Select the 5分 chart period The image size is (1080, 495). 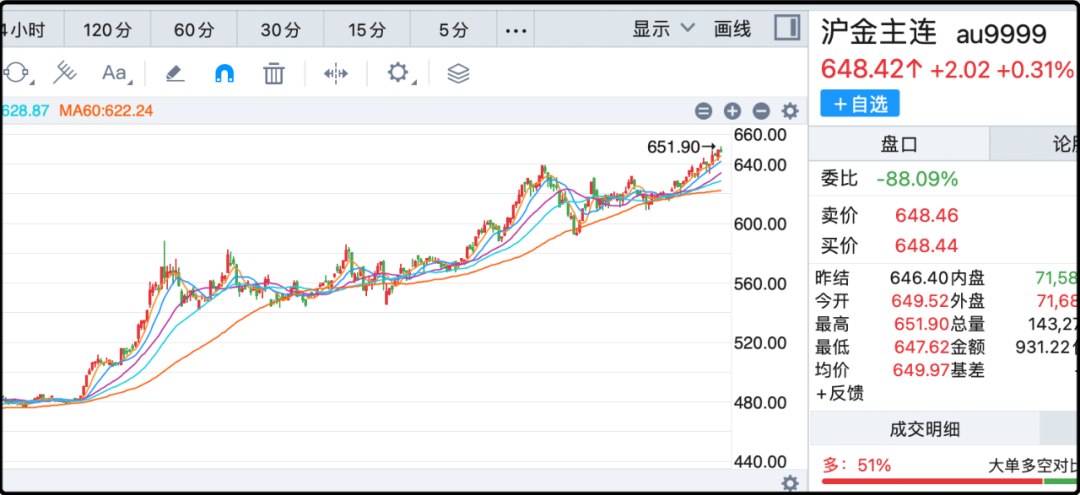point(453,30)
